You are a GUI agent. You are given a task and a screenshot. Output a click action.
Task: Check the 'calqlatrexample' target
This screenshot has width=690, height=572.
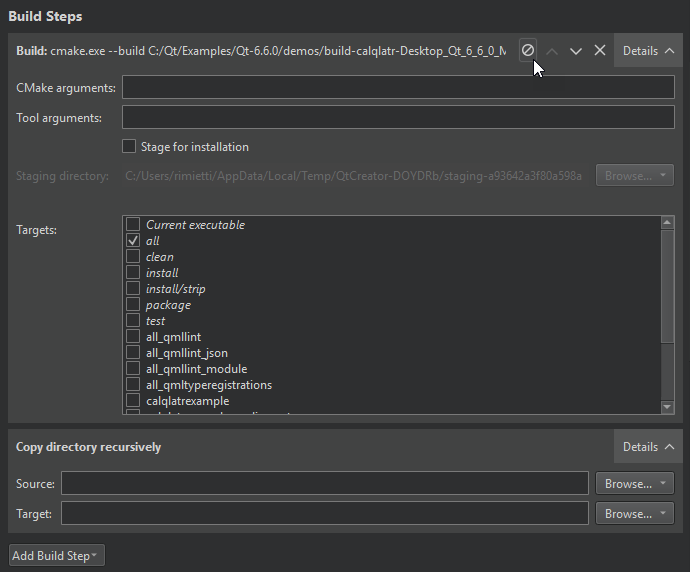pos(133,401)
